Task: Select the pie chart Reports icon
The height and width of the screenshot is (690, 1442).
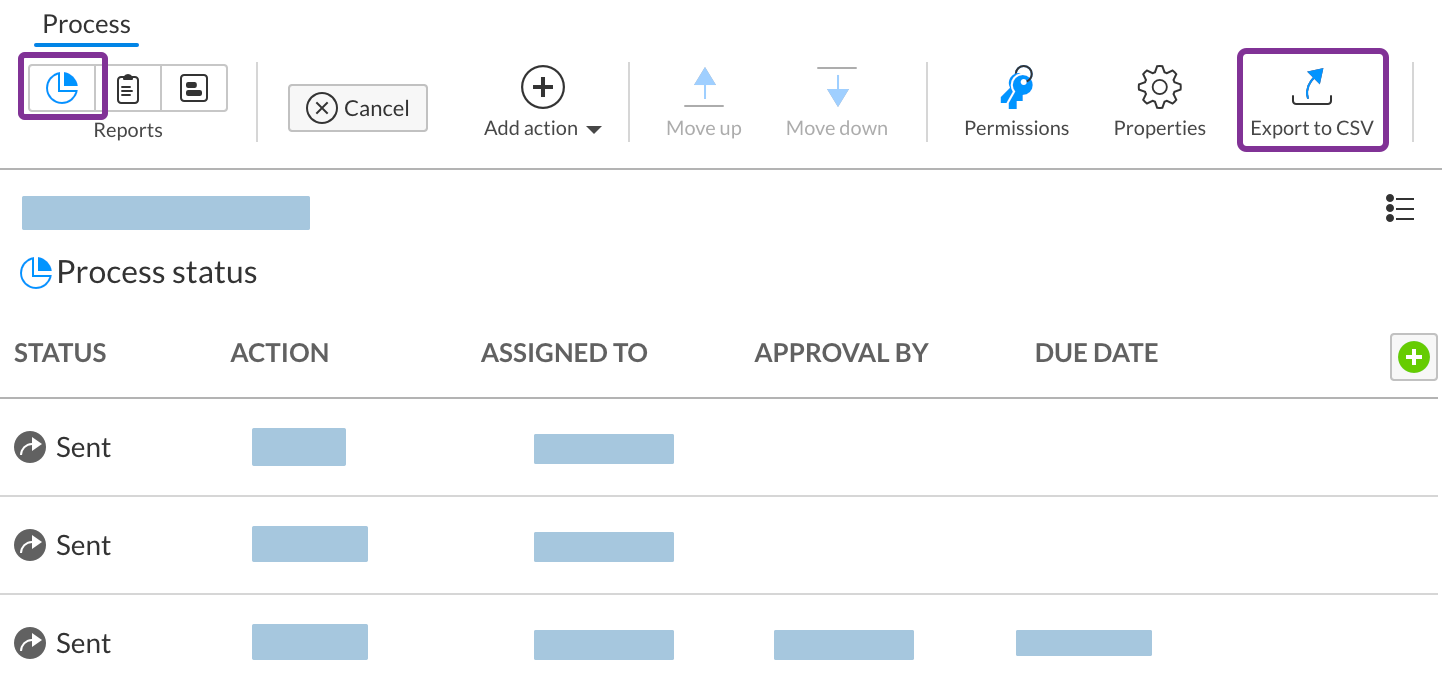Action: 62,88
